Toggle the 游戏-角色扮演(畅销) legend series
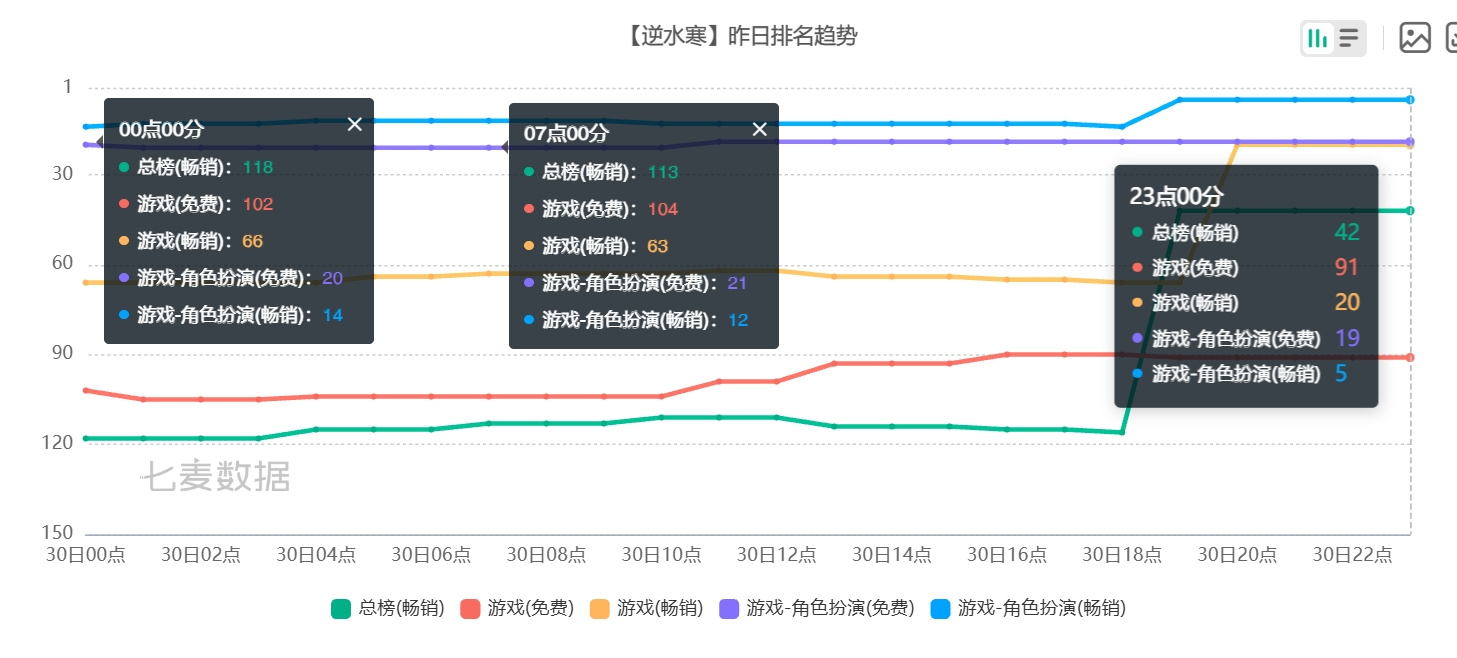 coord(1028,608)
